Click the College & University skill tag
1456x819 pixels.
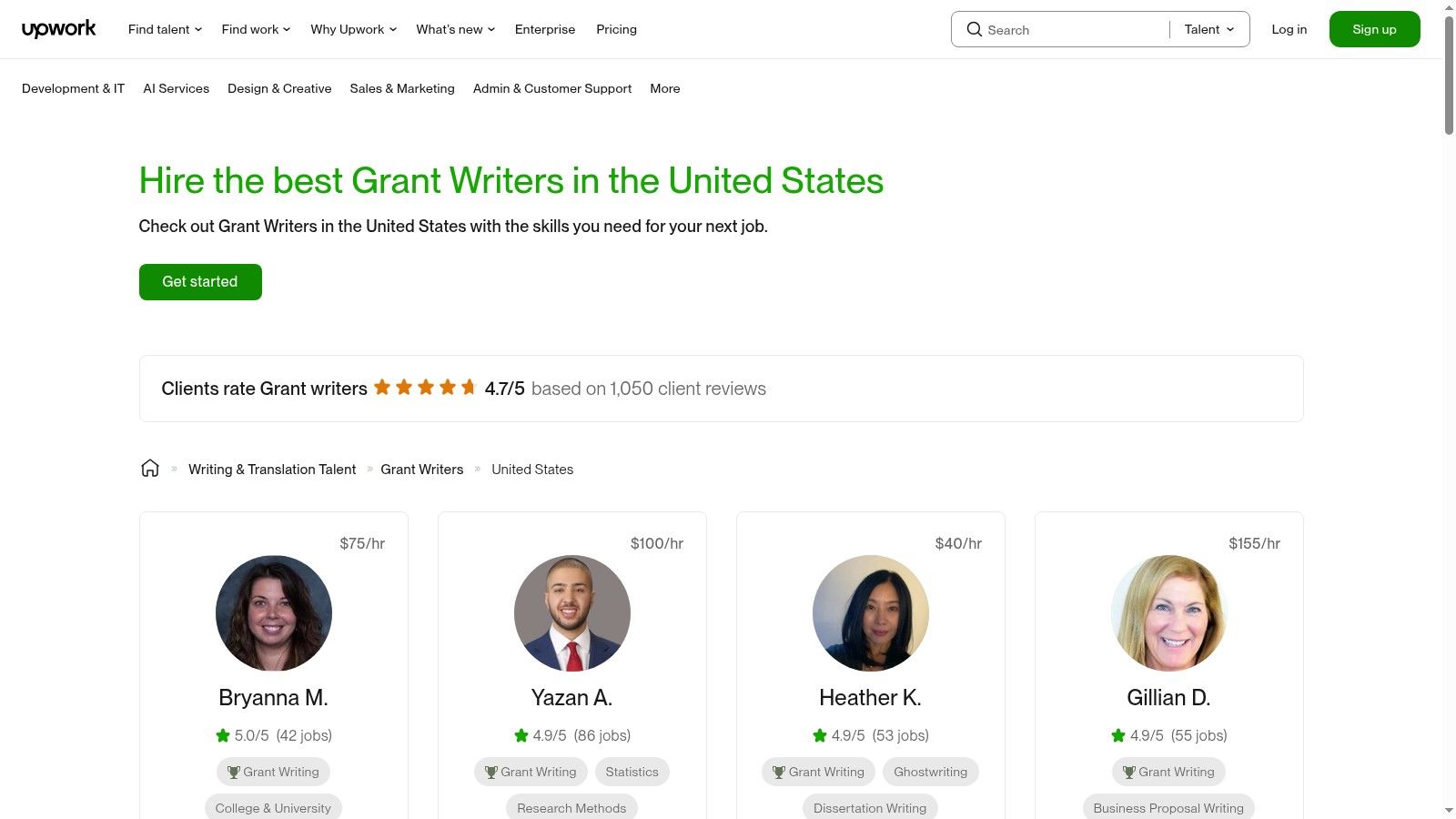273,808
